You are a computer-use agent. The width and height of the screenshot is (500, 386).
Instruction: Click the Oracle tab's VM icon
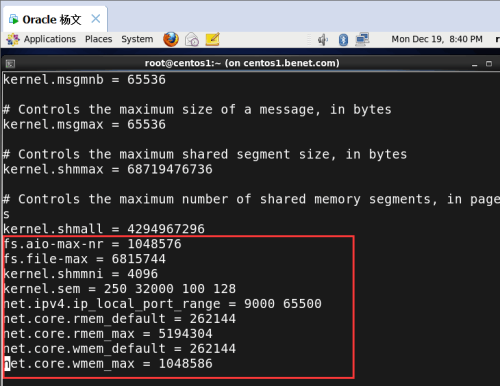13,19
